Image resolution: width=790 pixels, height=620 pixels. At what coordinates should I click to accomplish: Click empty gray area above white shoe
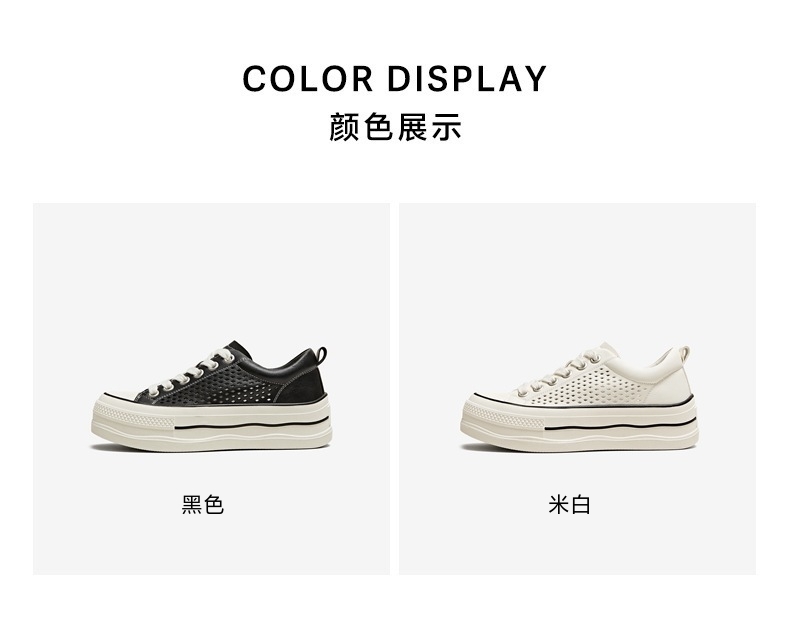[577, 267]
